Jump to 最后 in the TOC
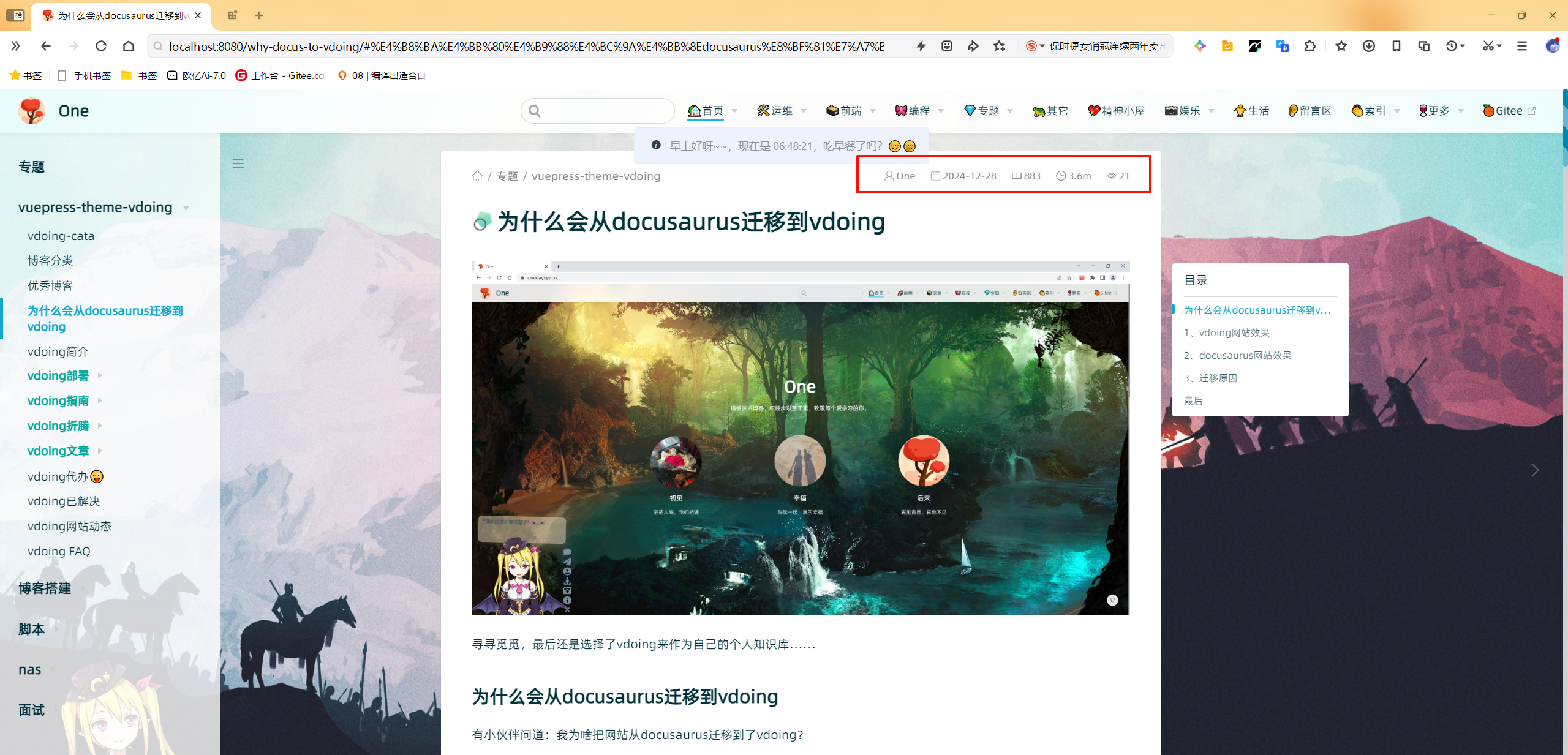Screen dimensions: 1568x755 pos(1193,400)
